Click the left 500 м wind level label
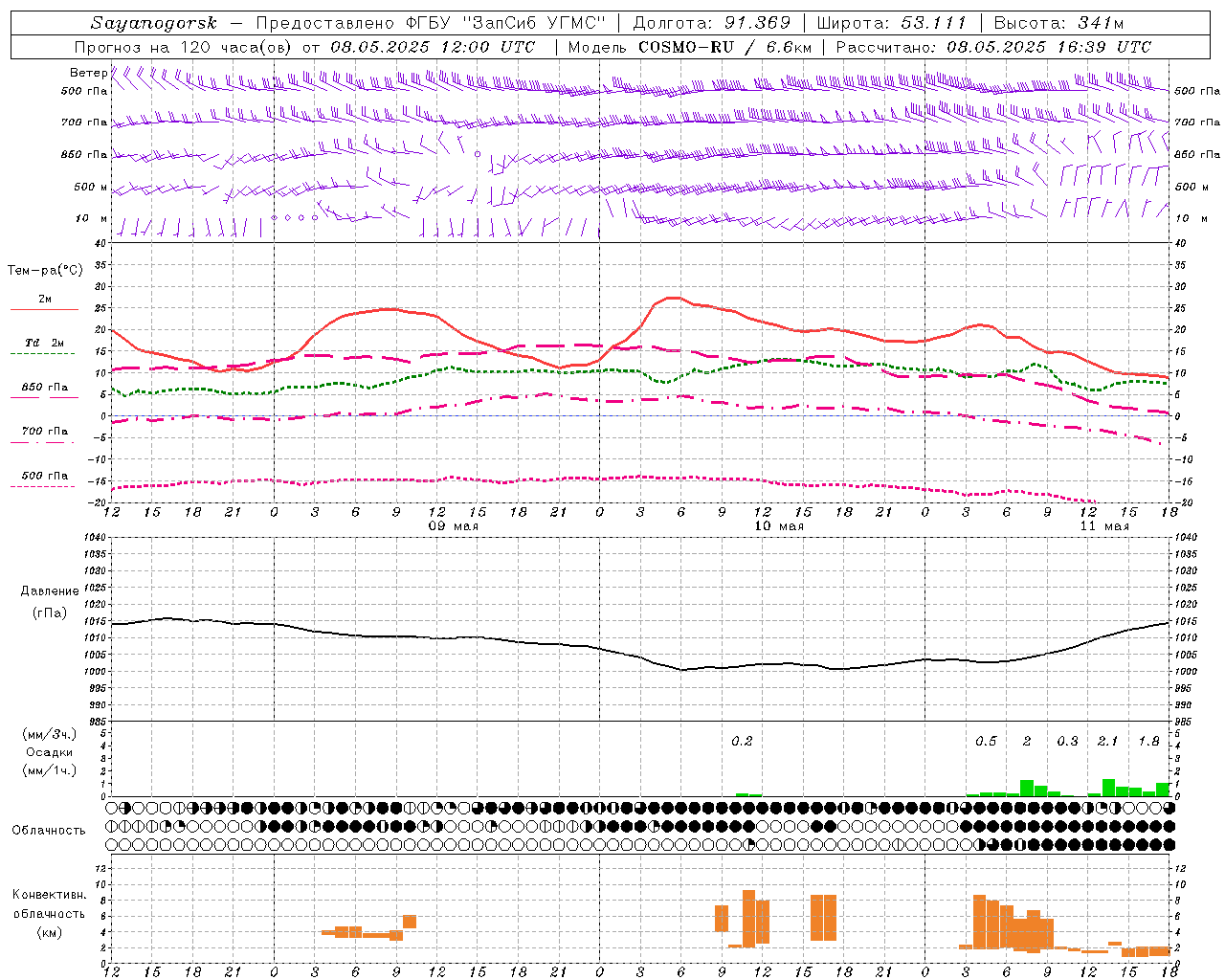Screen dimensions: 1225x980 pyautogui.click(x=91, y=187)
